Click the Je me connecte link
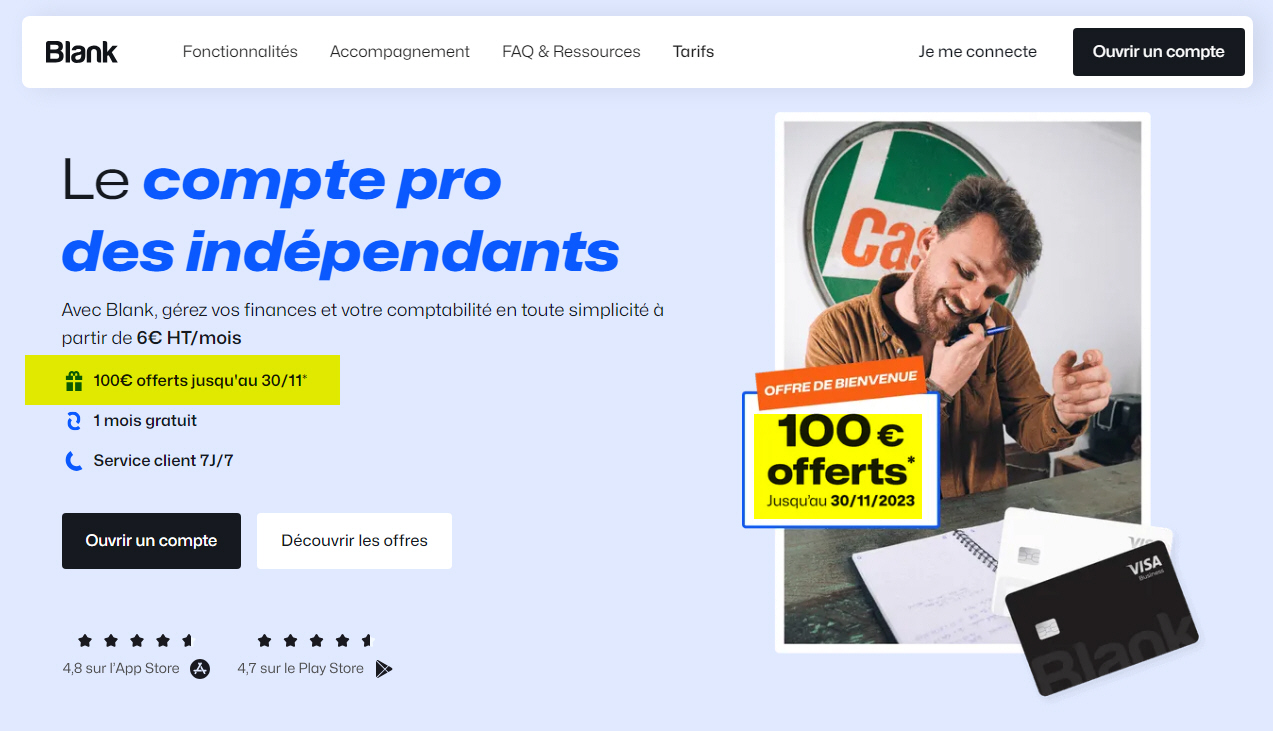 click(x=978, y=52)
